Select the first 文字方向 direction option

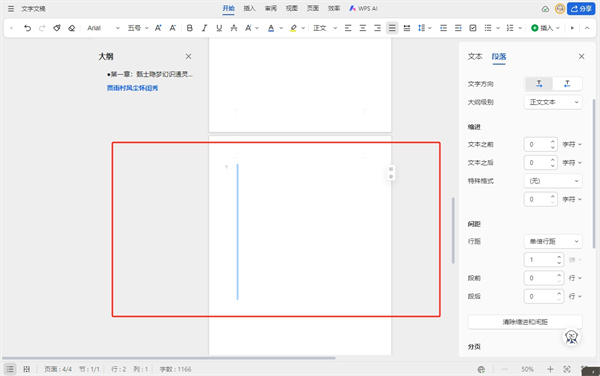[539, 84]
